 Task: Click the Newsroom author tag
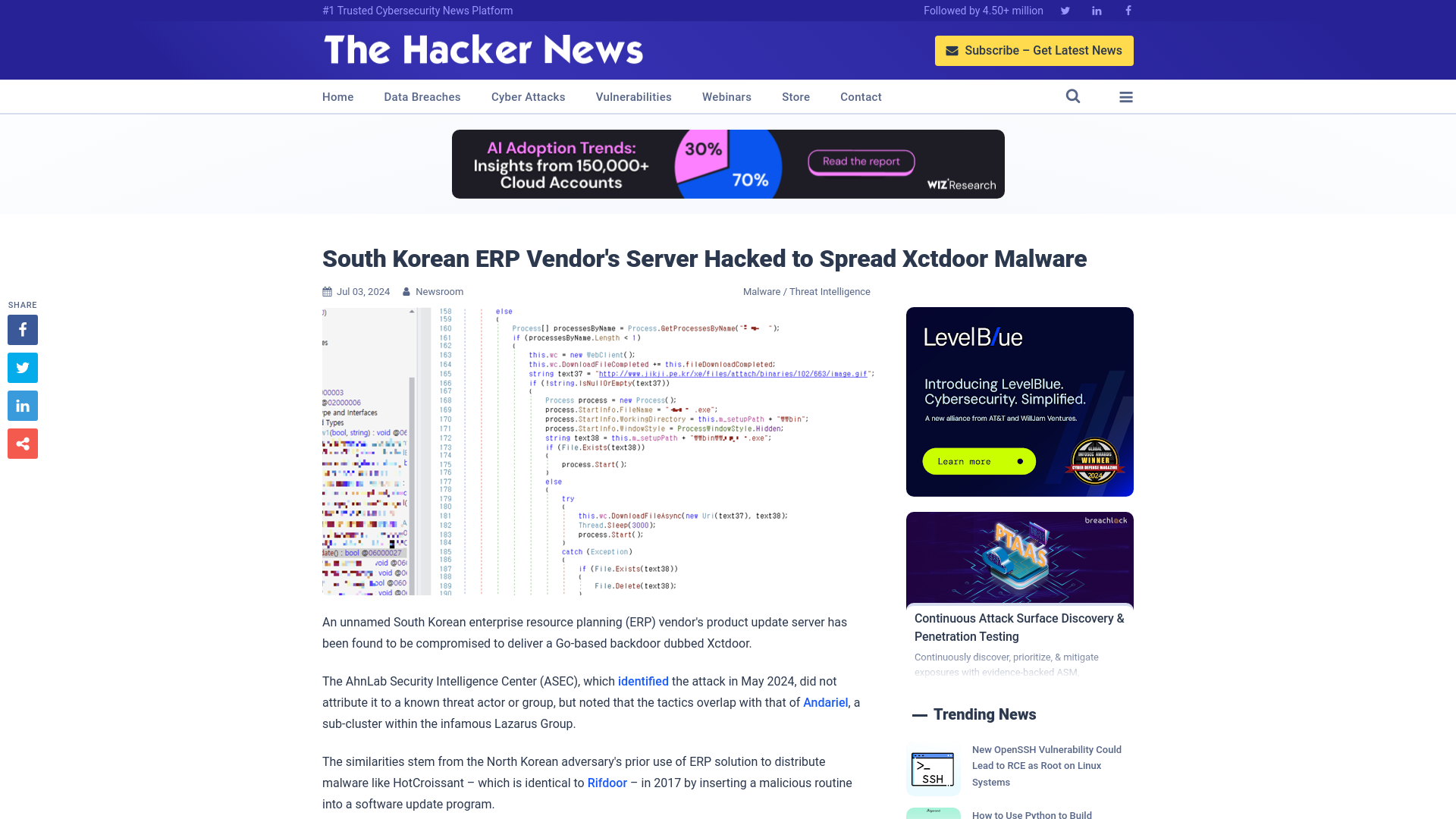[x=439, y=291]
